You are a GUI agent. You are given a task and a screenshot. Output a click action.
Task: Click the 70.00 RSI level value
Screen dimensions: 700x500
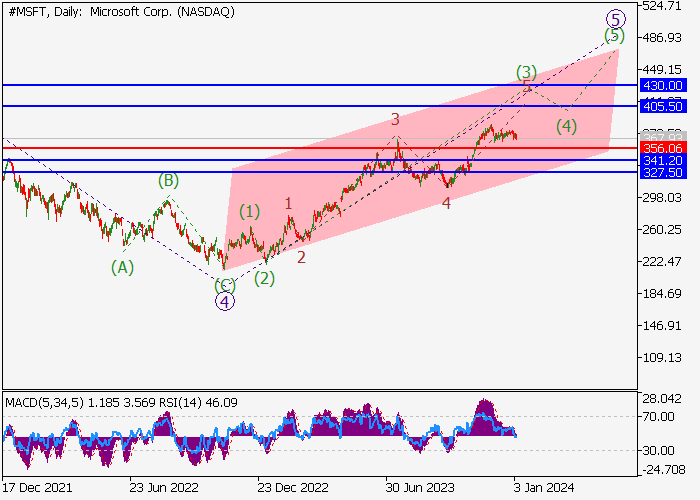click(x=658, y=417)
